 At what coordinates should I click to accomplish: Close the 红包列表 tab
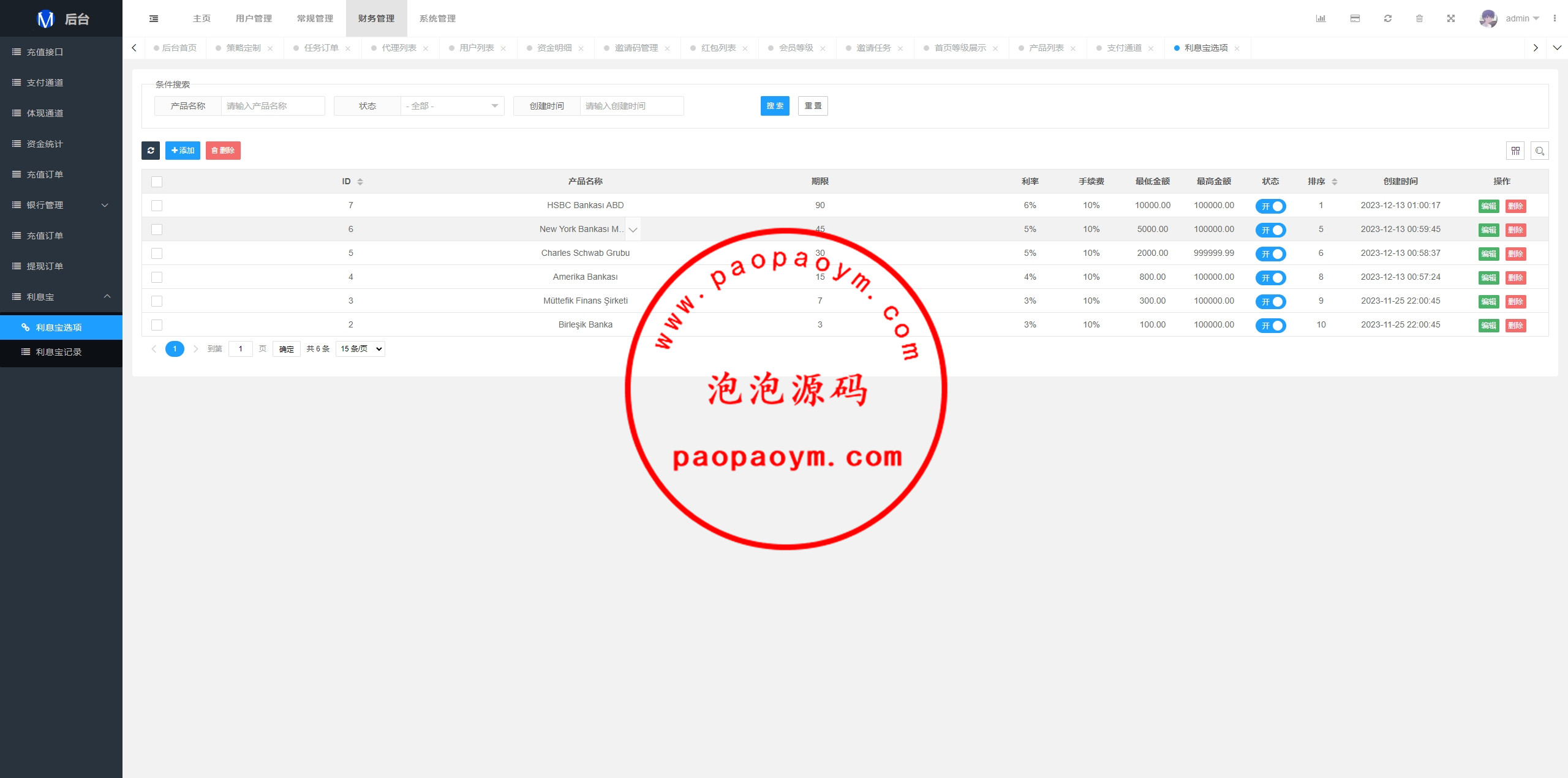745,48
